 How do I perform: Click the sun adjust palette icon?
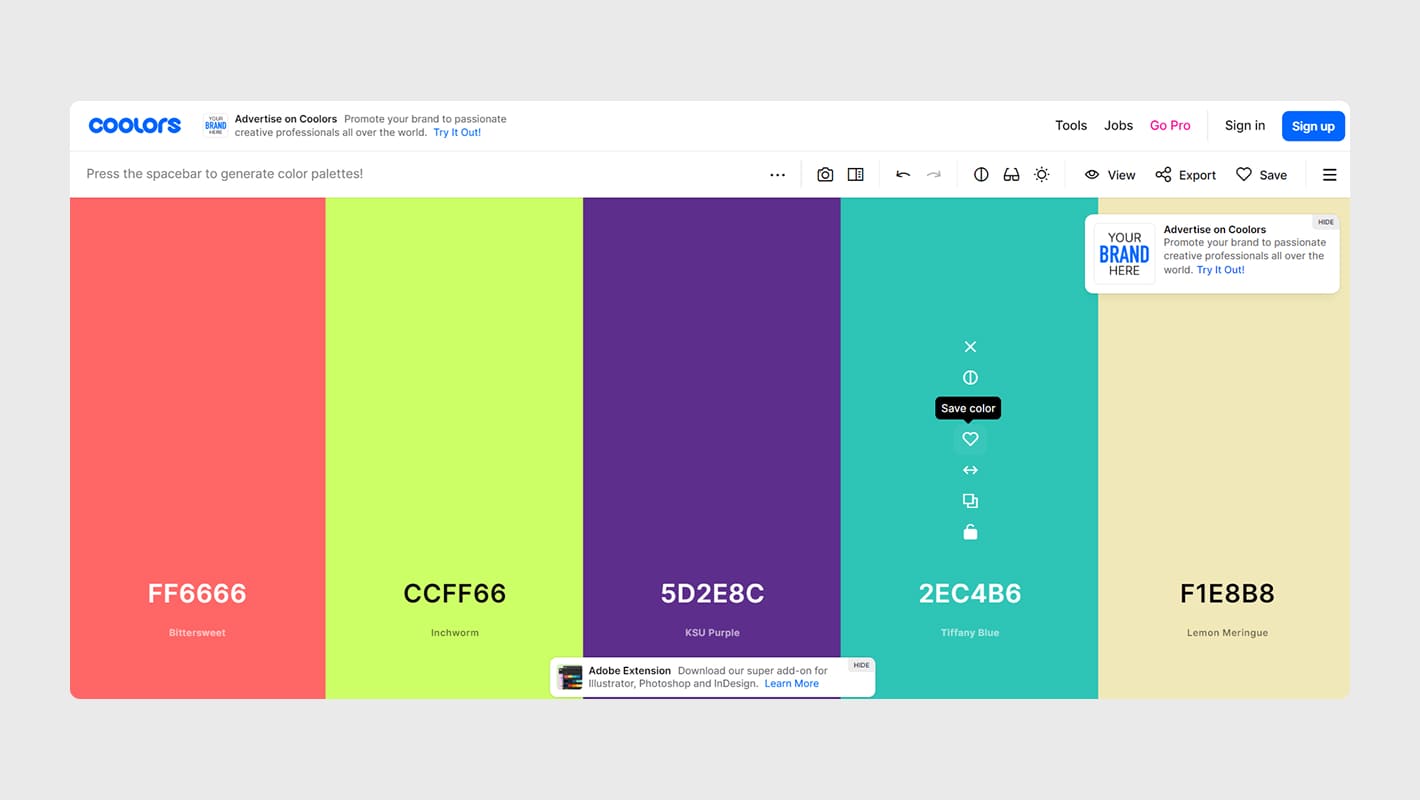pyautogui.click(x=1042, y=175)
